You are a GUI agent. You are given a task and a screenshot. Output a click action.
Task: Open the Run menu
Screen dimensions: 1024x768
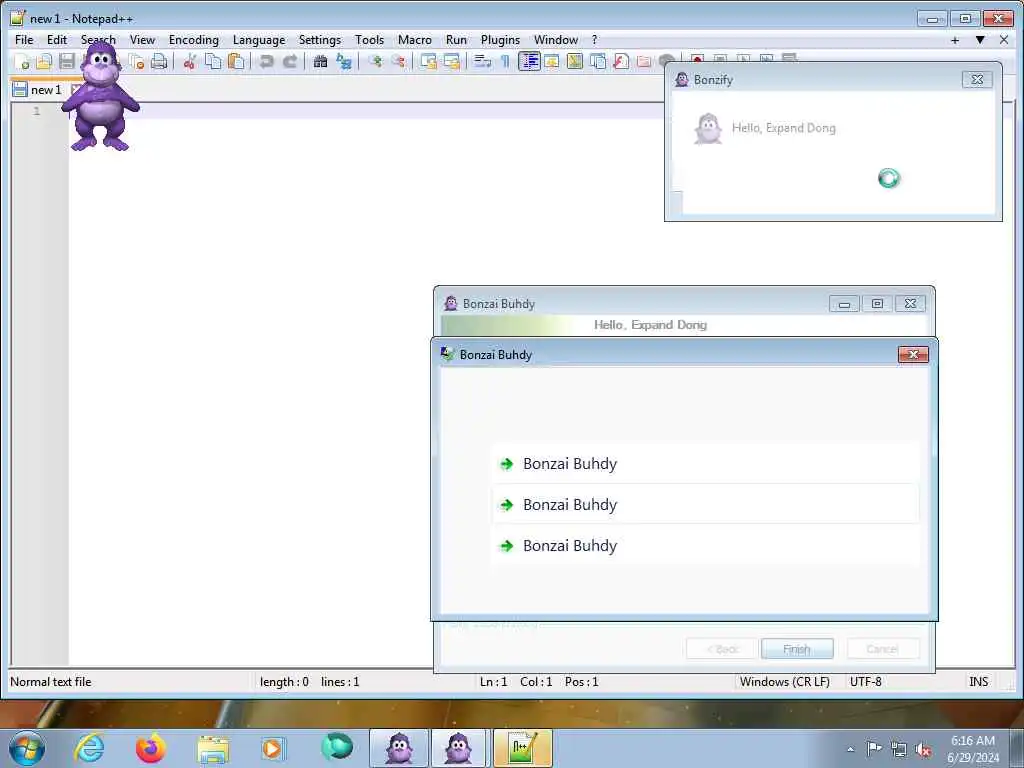tap(456, 40)
